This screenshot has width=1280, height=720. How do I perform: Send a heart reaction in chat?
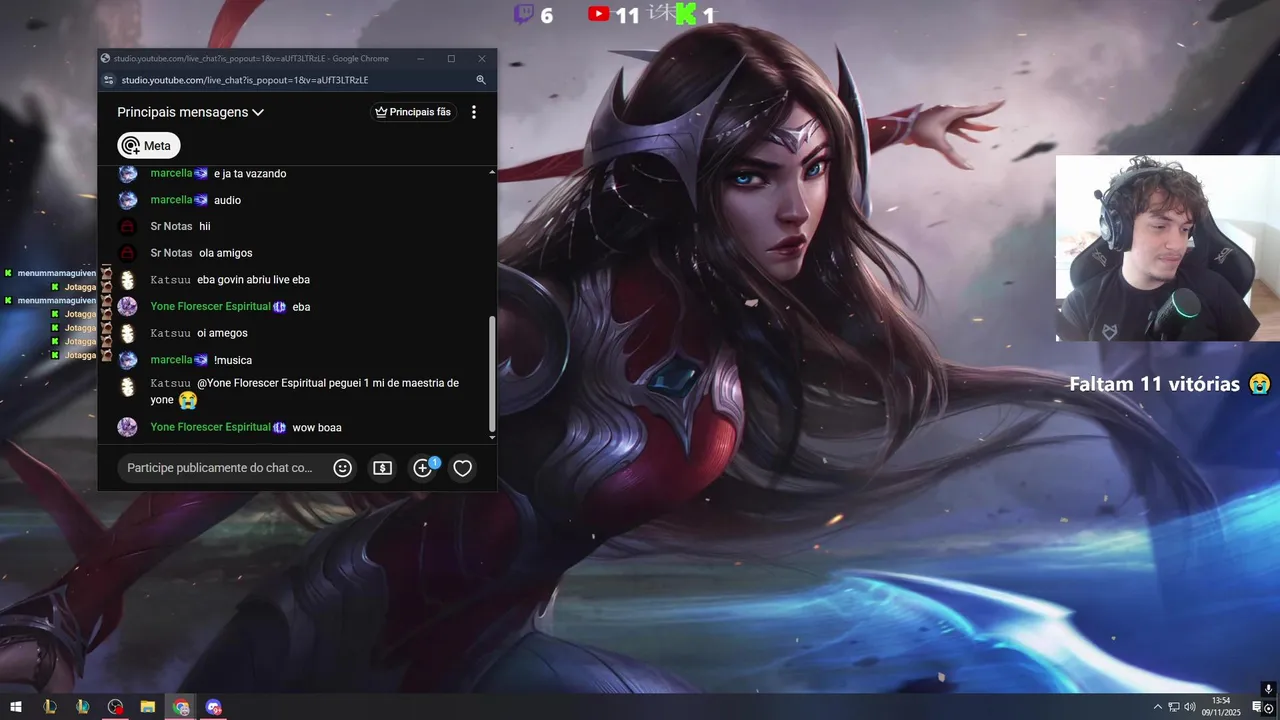[462, 467]
